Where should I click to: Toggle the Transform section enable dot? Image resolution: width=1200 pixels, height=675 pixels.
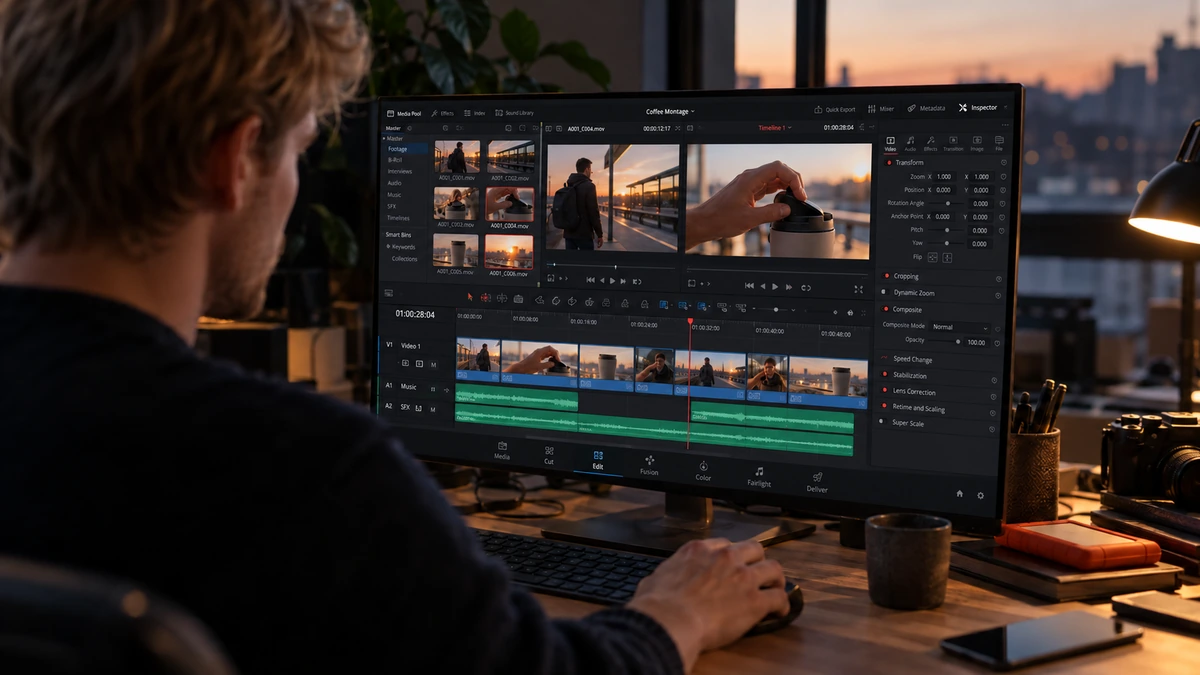coord(888,162)
